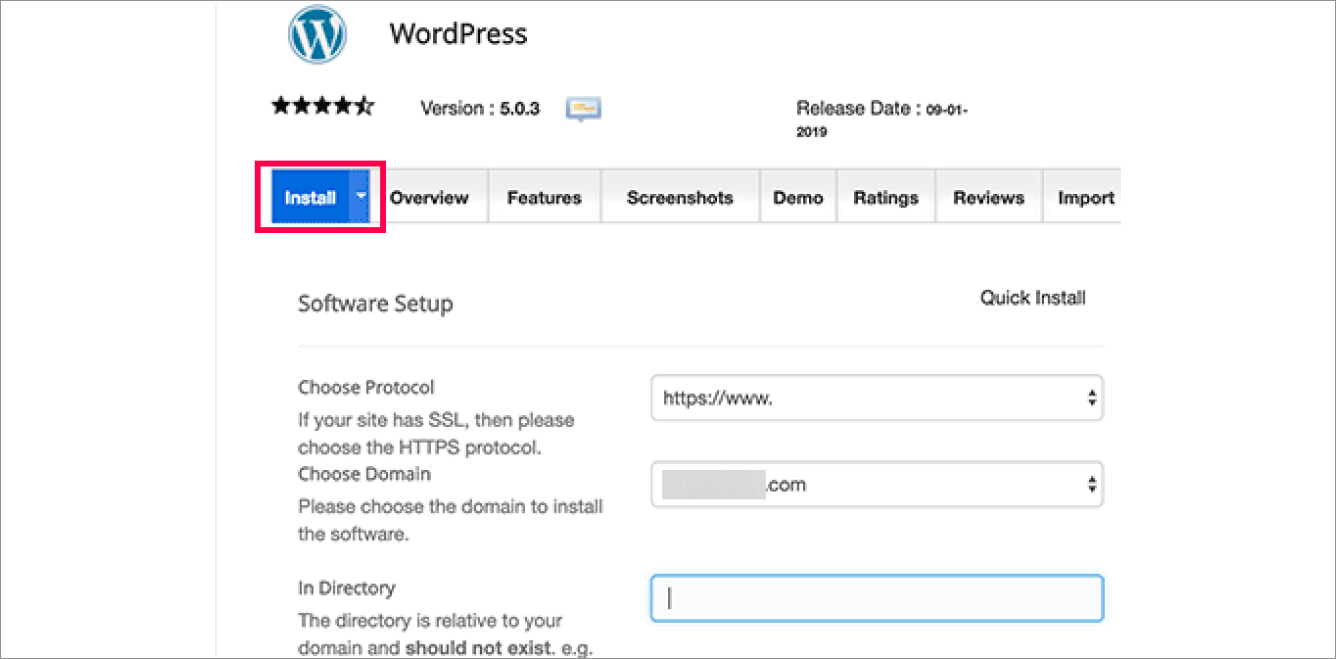Click the Release Date text

(882, 119)
